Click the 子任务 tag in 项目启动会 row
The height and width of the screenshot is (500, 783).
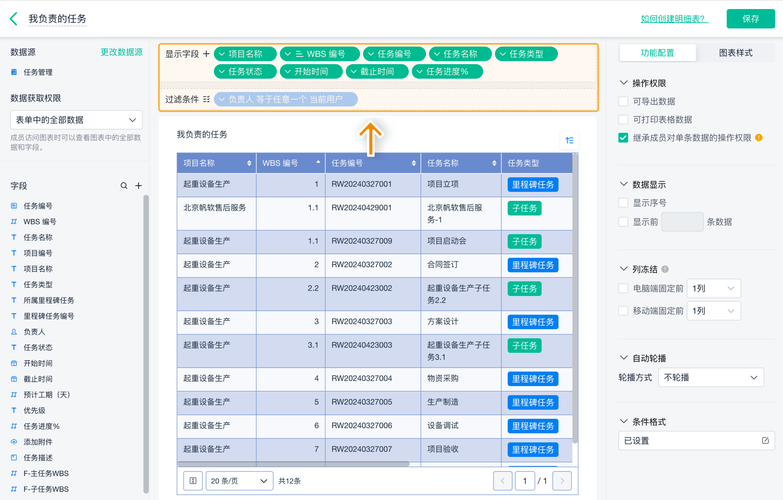point(524,241)
